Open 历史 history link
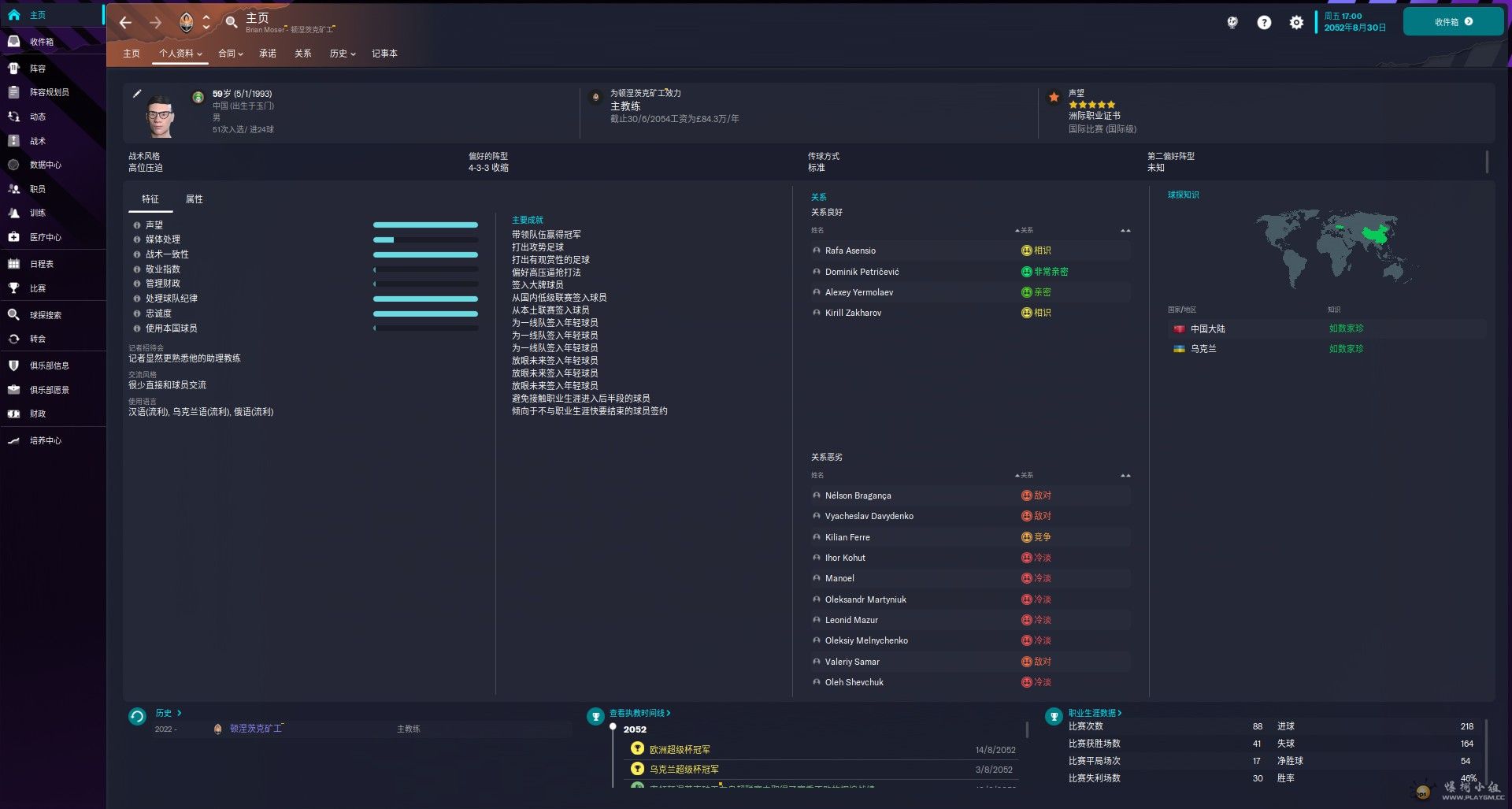 pos(168,714)
